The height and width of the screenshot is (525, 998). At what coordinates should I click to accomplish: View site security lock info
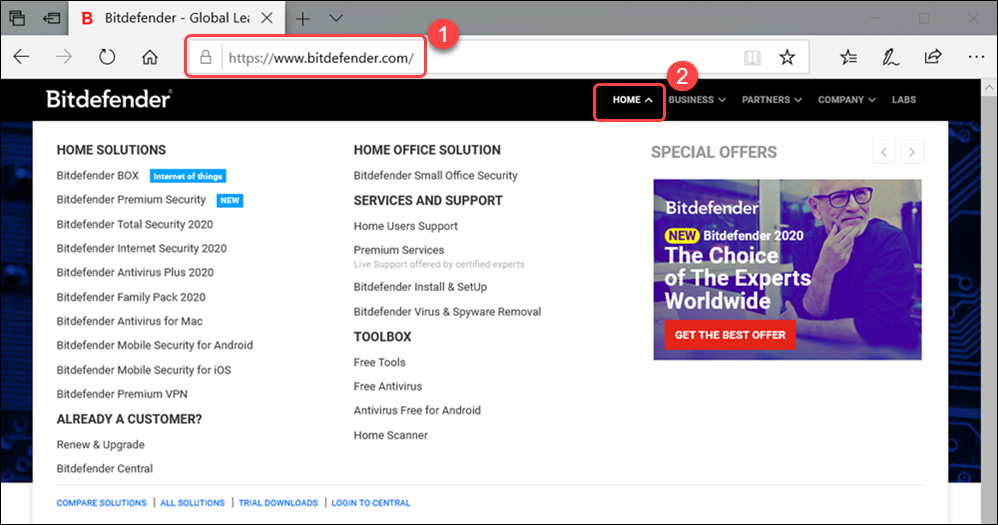click(206, 58)
